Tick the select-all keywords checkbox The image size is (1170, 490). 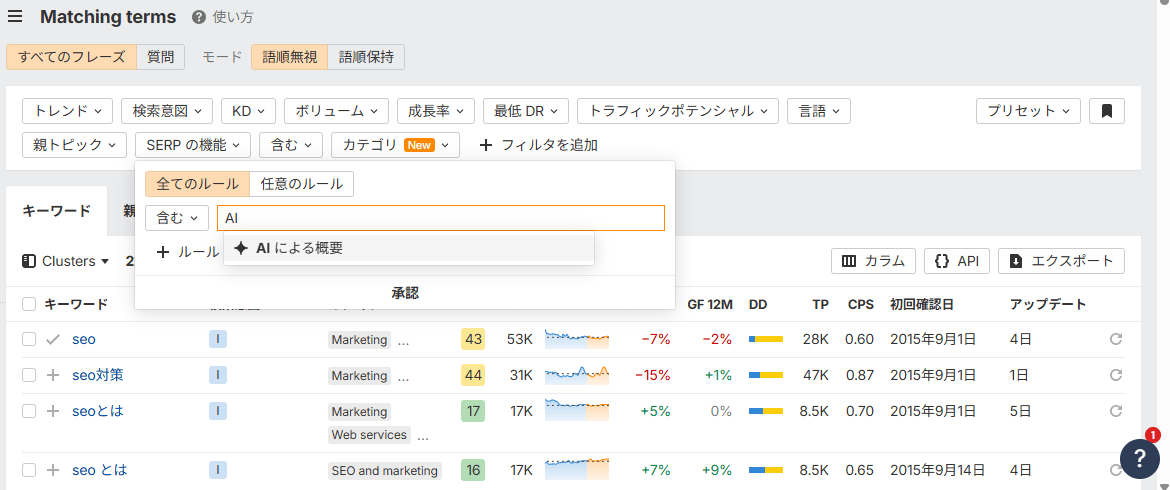(x=29, y=304)
